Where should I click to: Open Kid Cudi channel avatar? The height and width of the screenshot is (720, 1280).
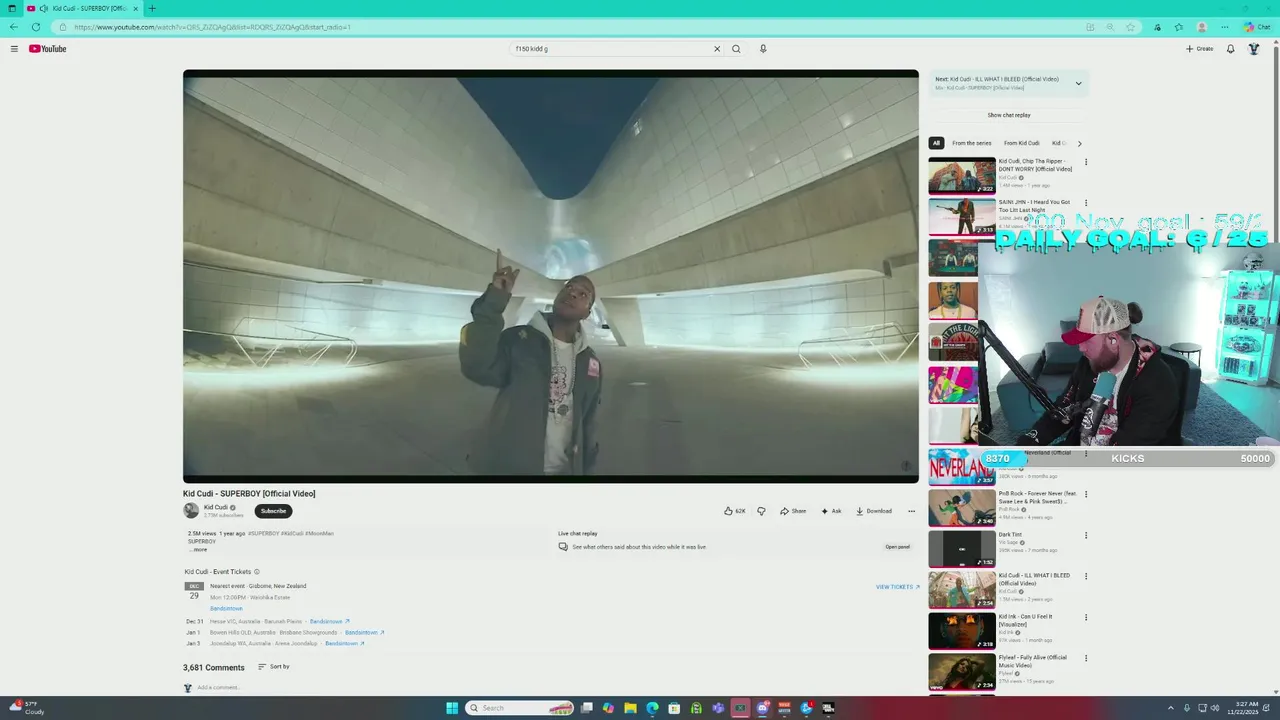(191, 510)
